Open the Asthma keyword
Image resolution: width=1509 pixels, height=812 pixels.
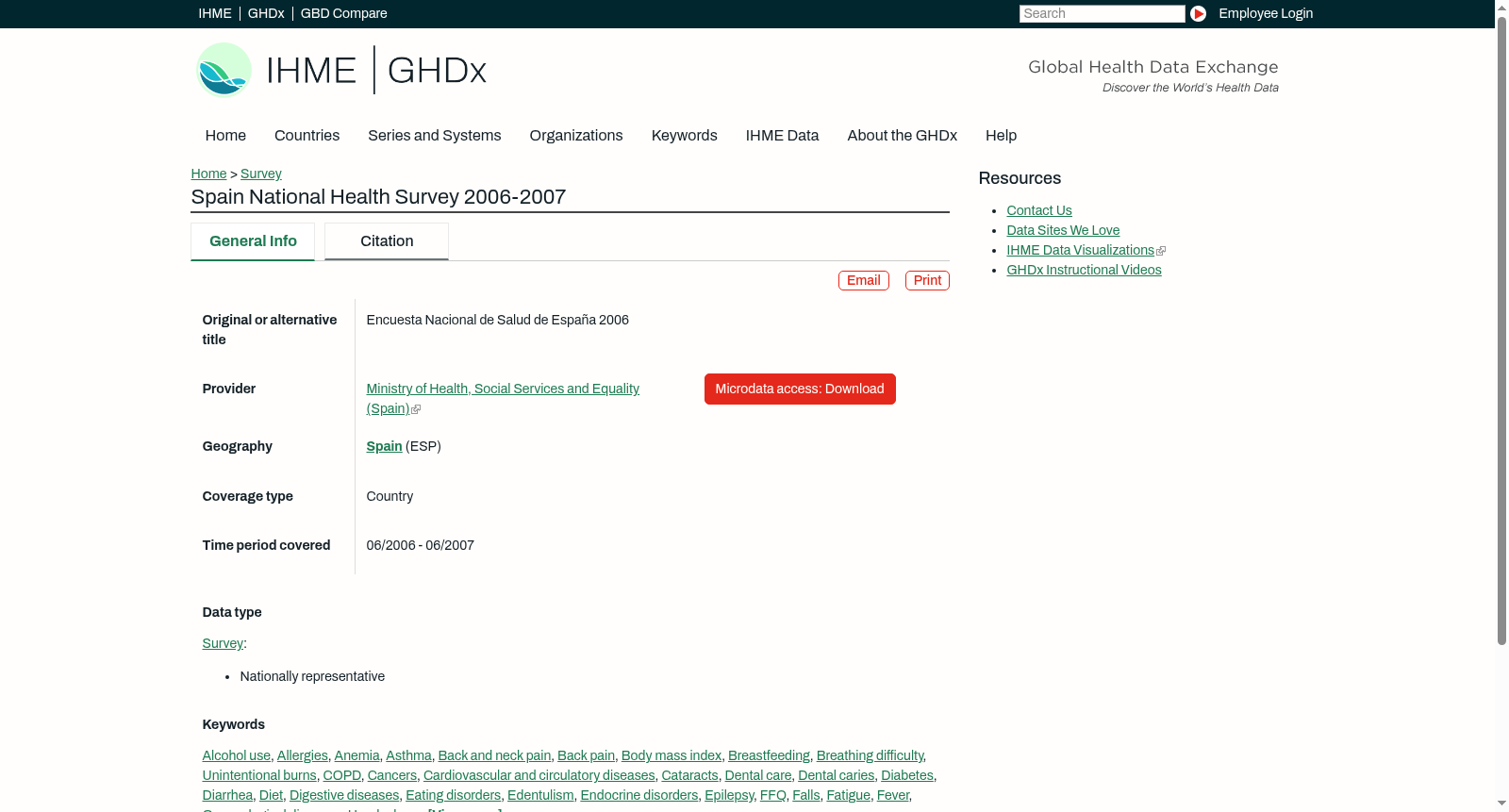[408, 755]
